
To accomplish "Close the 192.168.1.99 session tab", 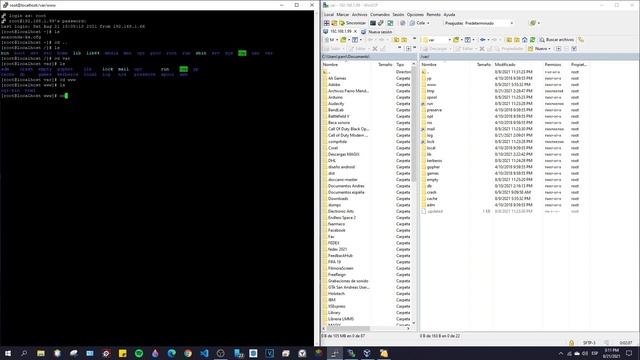I will (355, 31).
